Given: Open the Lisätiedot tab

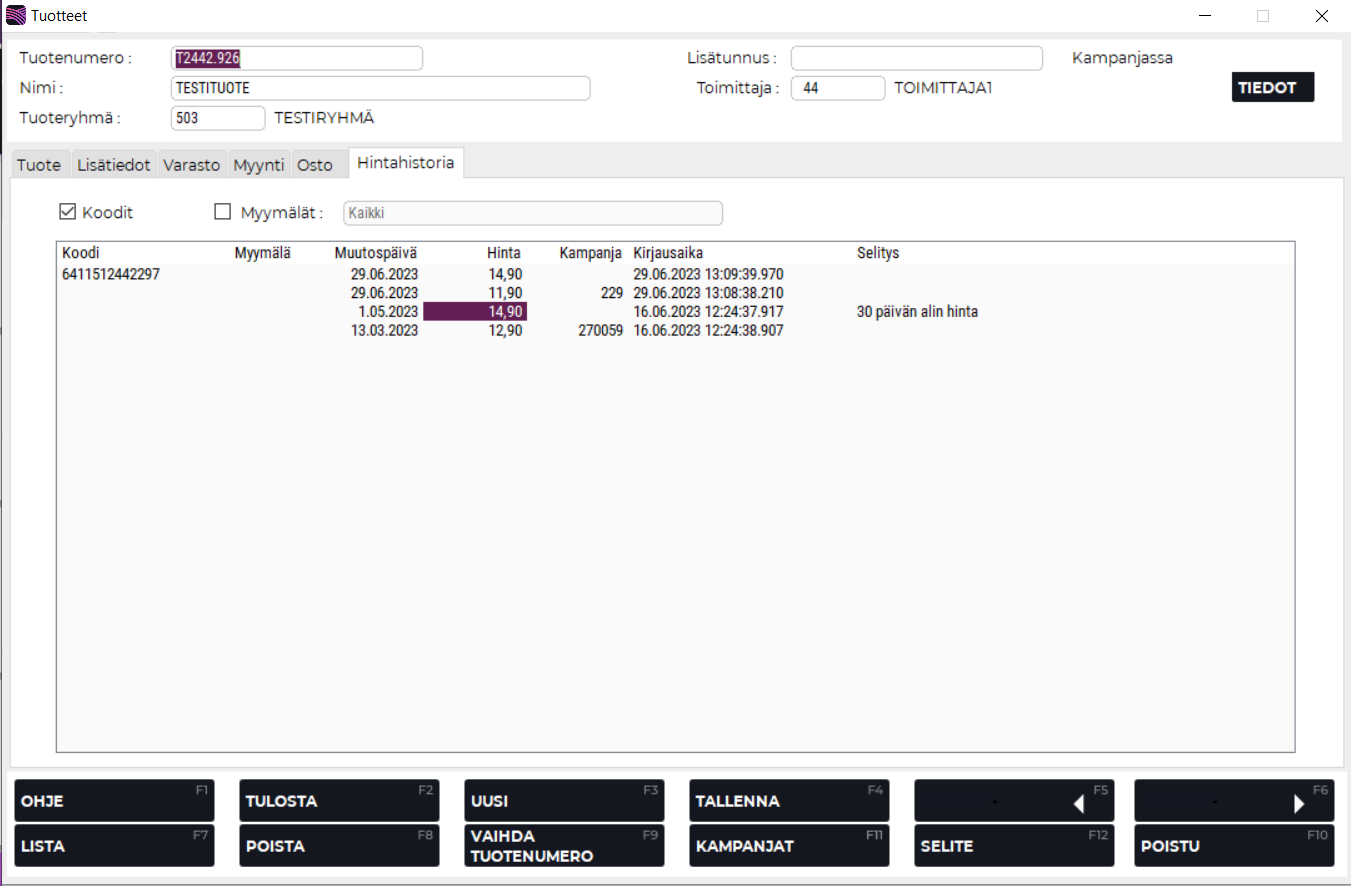Looking at the screenshot, I should click(x=113, y=165).
